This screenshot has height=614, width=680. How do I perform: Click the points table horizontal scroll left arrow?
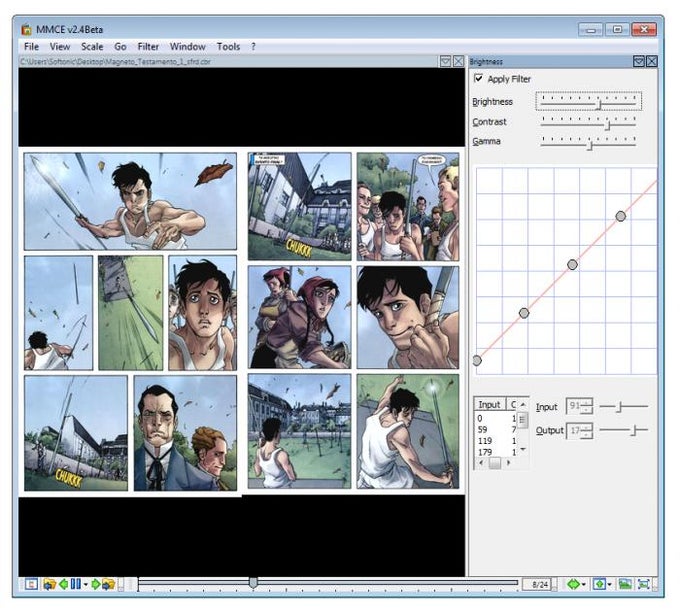click(481, 463)
